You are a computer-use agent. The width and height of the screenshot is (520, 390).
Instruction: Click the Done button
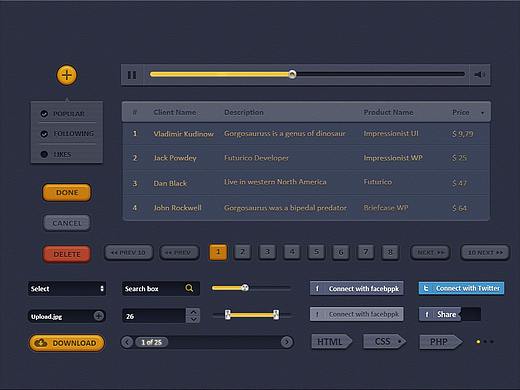click(67, 193)
